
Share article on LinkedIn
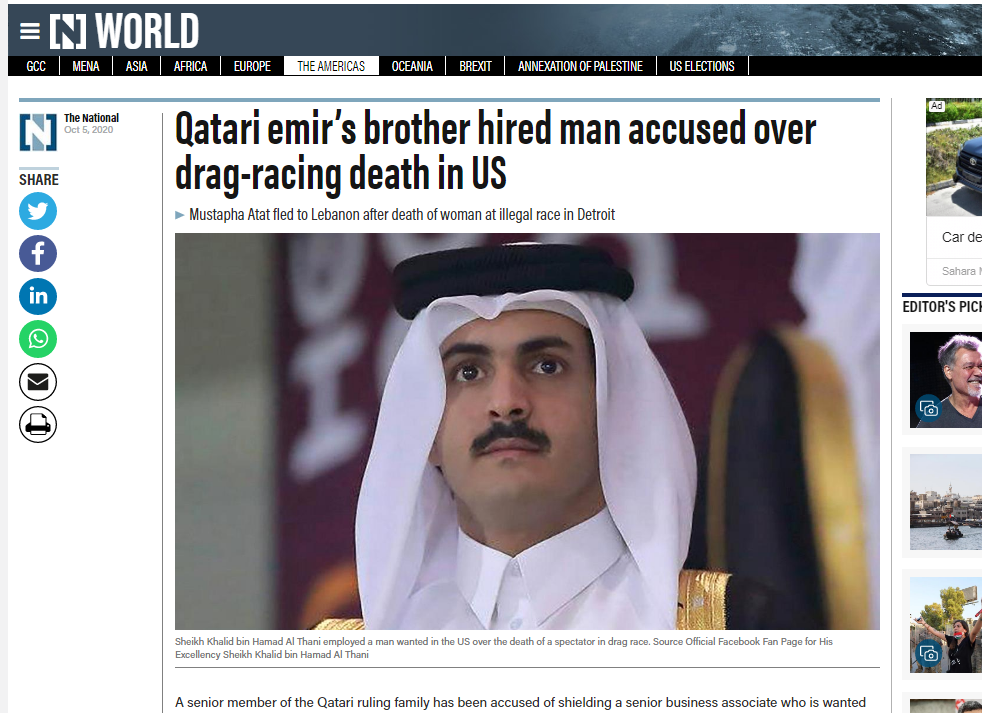(x=38, y=296)
